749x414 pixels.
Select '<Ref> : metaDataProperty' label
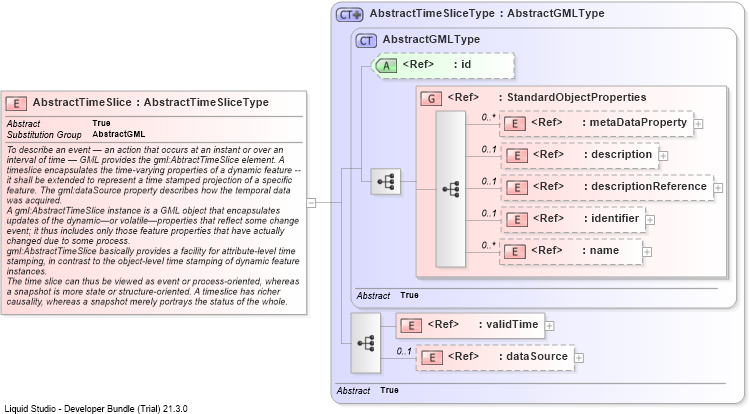pyautogui.click(x=609, y=123)
